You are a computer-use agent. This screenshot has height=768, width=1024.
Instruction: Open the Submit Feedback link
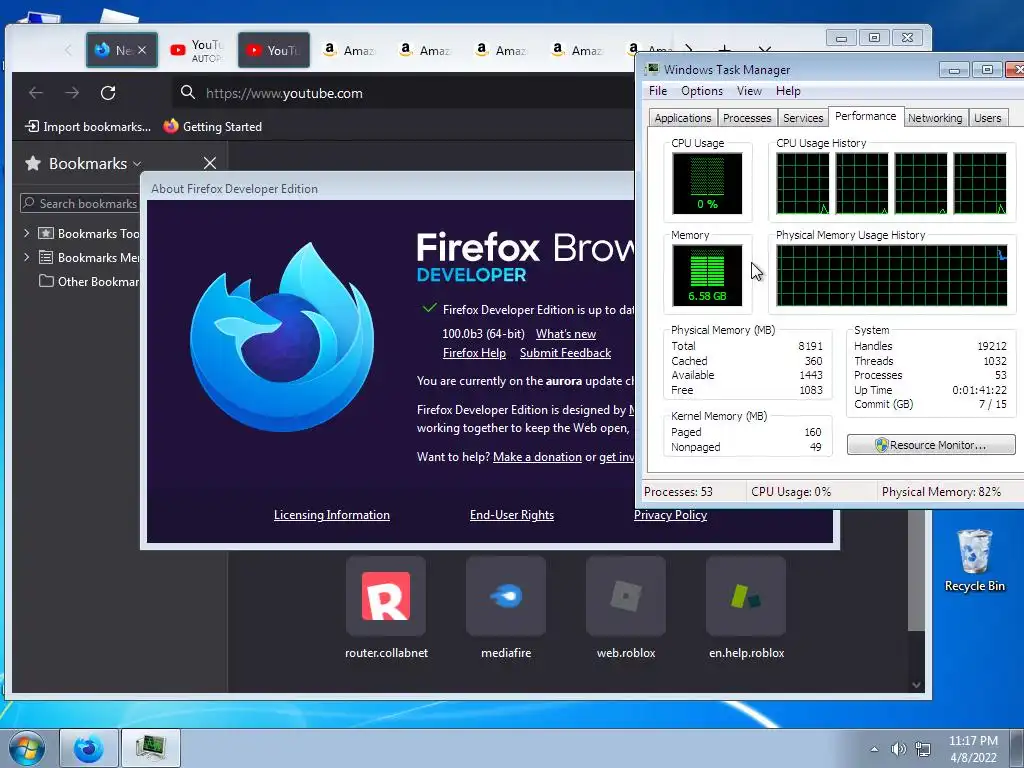[565, 353]
